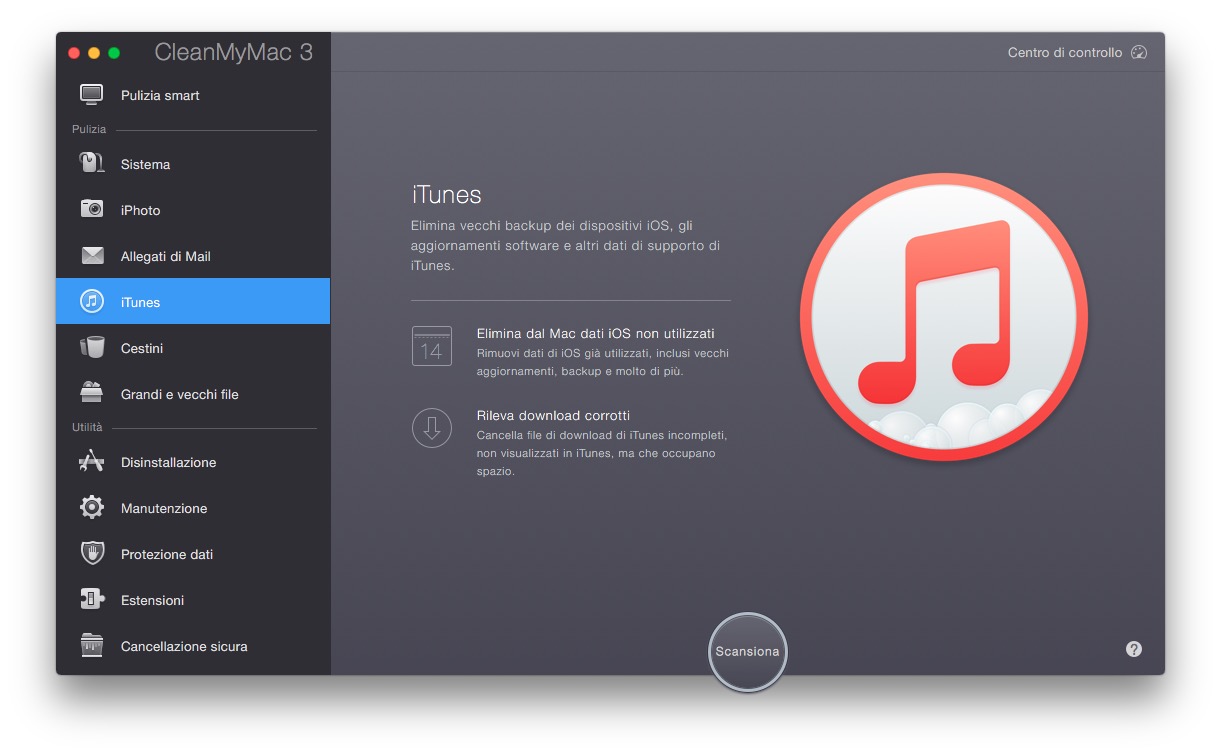Click the green fullscreen window button
Screen dimensions: 1221x755
click(x=114, y=53)
